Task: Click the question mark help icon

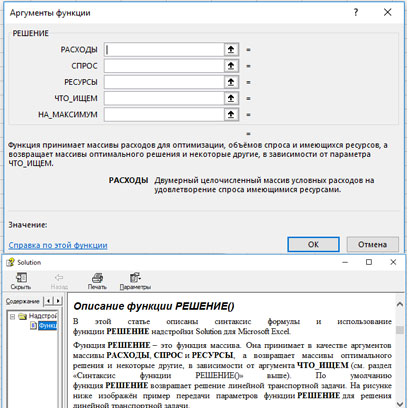Action: point(356,13)
